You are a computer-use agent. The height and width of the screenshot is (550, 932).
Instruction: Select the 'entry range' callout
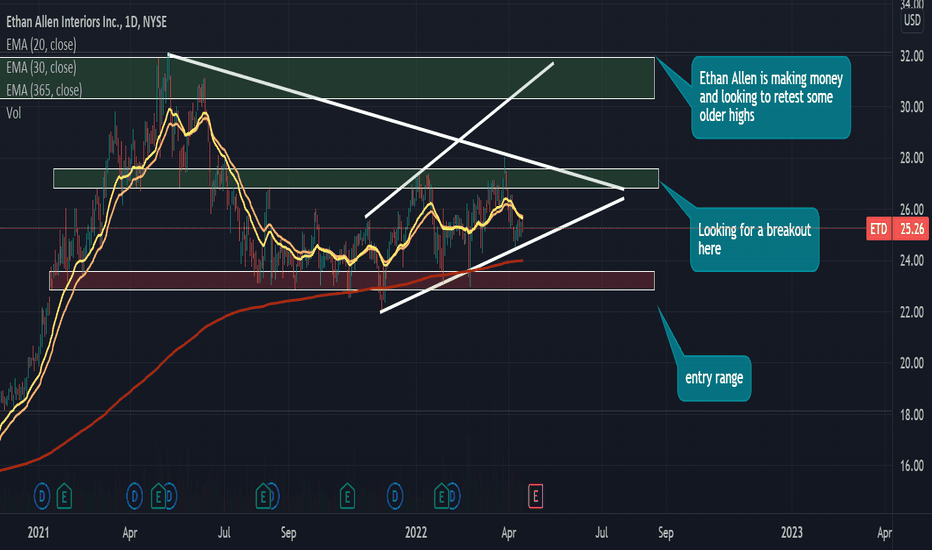click(714, 378)
